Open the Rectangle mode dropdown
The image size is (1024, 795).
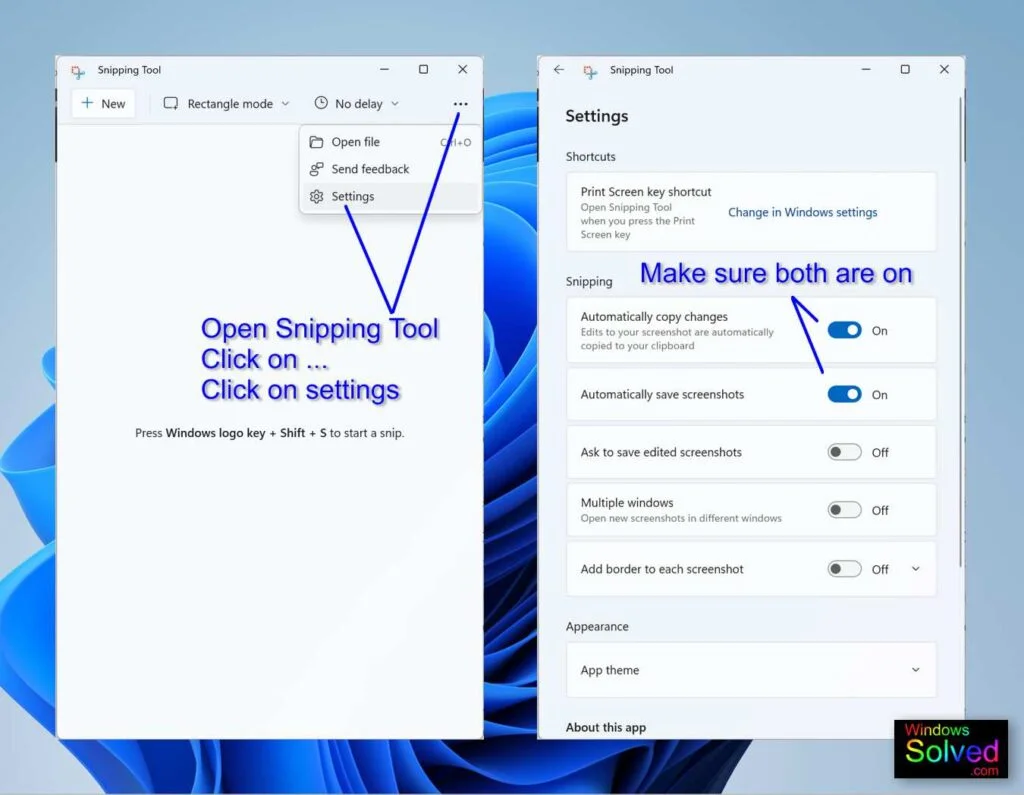[x=226, y=103]
